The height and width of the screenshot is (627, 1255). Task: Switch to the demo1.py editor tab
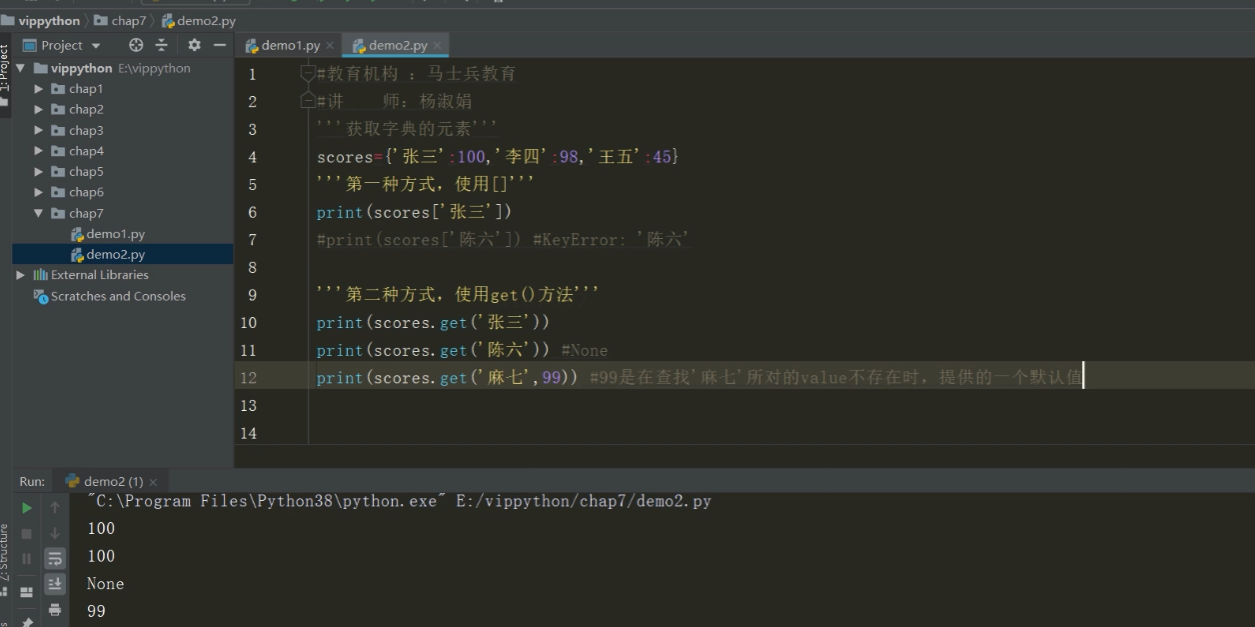283,45
